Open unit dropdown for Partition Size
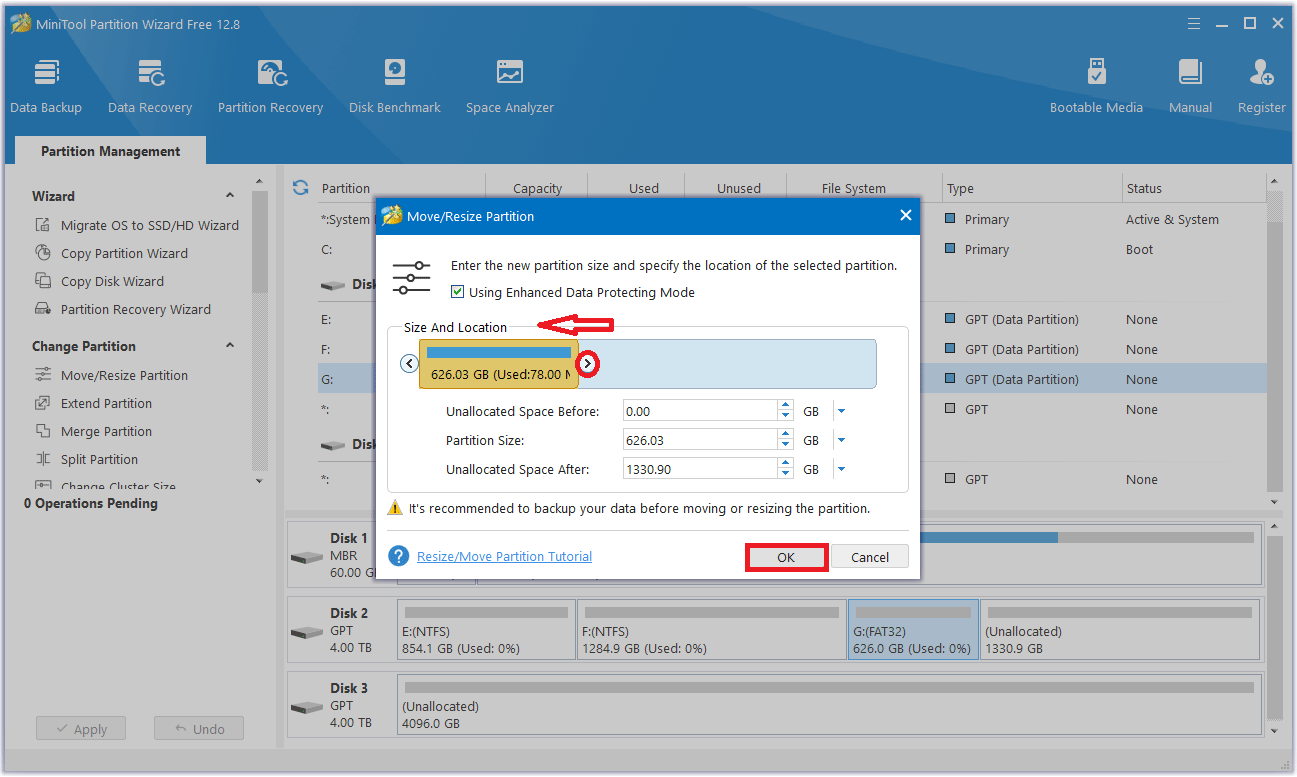Image resolution: width=1297 pixels, height=777 pixels. 841,440
